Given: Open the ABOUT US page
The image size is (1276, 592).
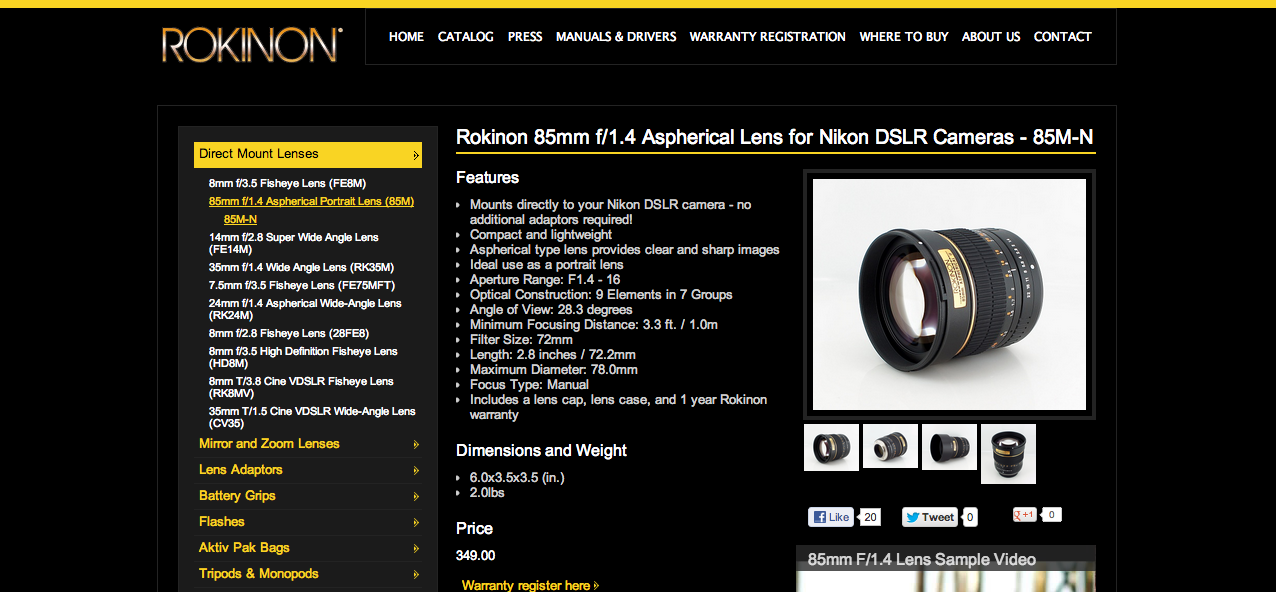Looking at the screenshot, I should (991, 36).
